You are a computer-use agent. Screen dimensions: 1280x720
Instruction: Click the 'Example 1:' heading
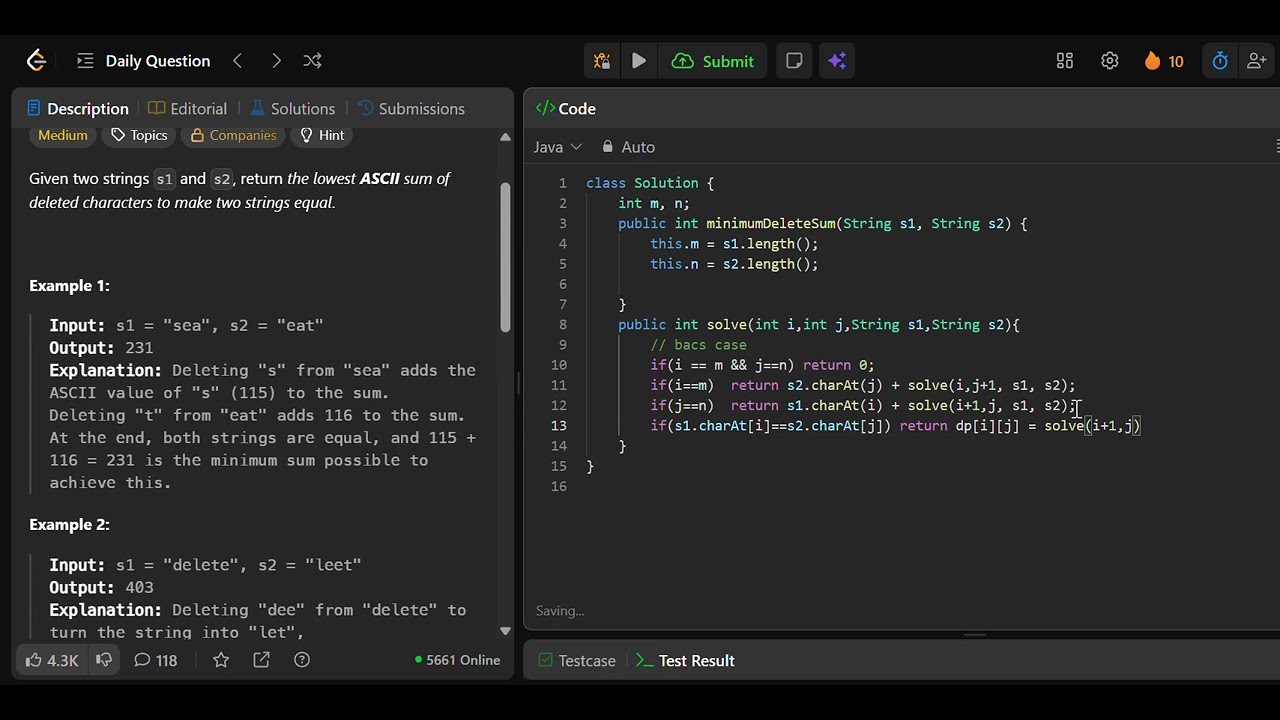click(x=69, y=286)
